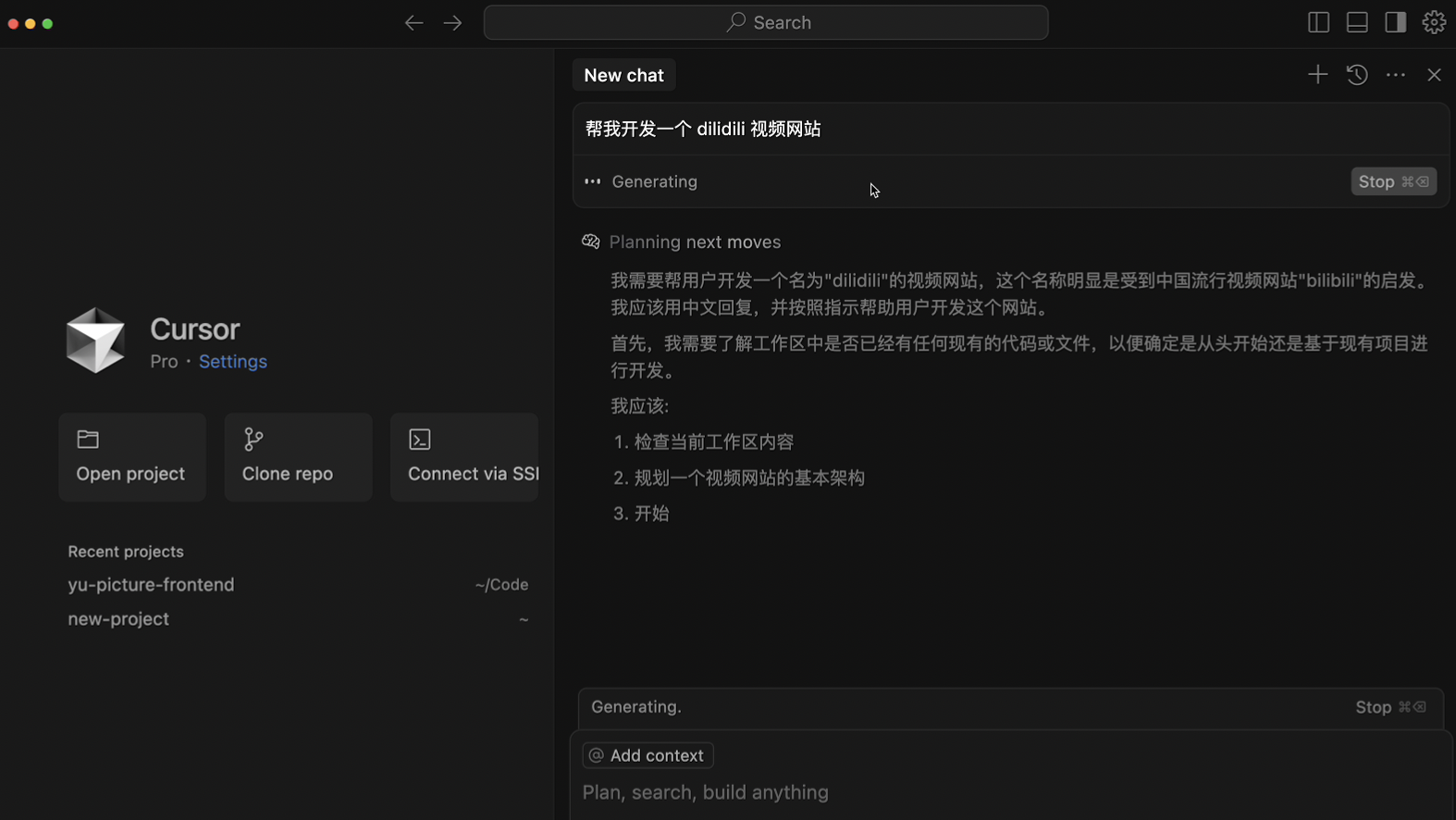The height and width of the screenshot is (820, 1456).
Task: Click the Cursor cube logo
Action: (95, 342)
